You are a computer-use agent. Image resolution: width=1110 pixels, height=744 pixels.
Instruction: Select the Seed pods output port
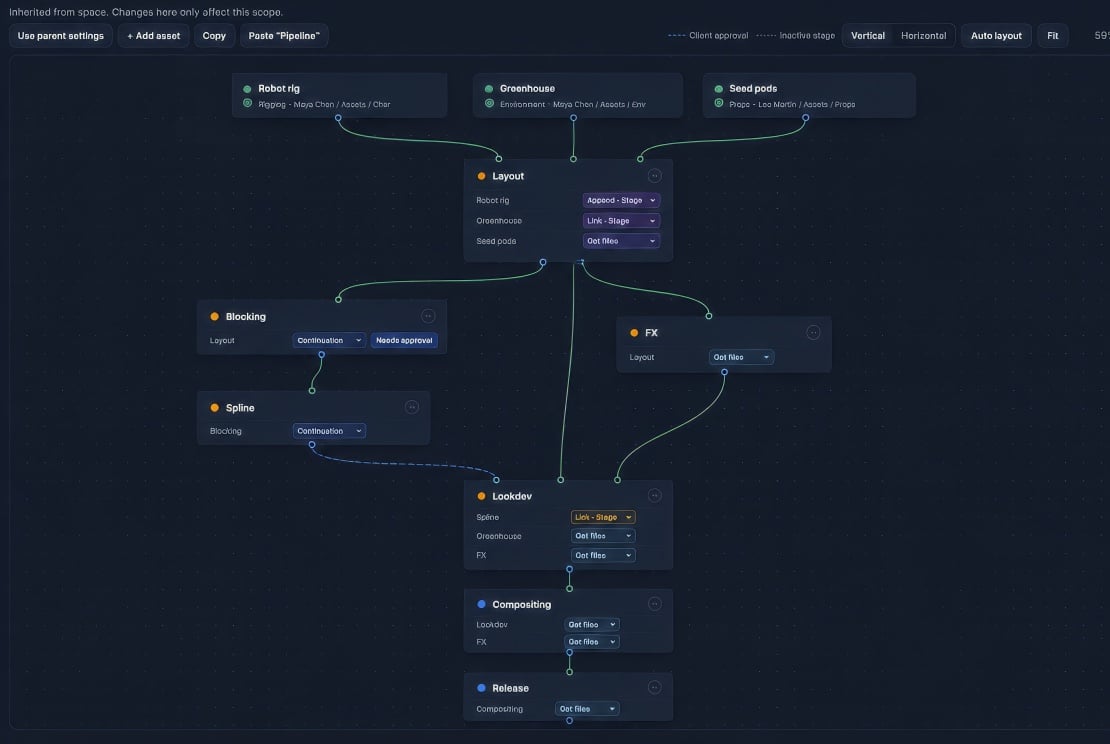[806, 118]
